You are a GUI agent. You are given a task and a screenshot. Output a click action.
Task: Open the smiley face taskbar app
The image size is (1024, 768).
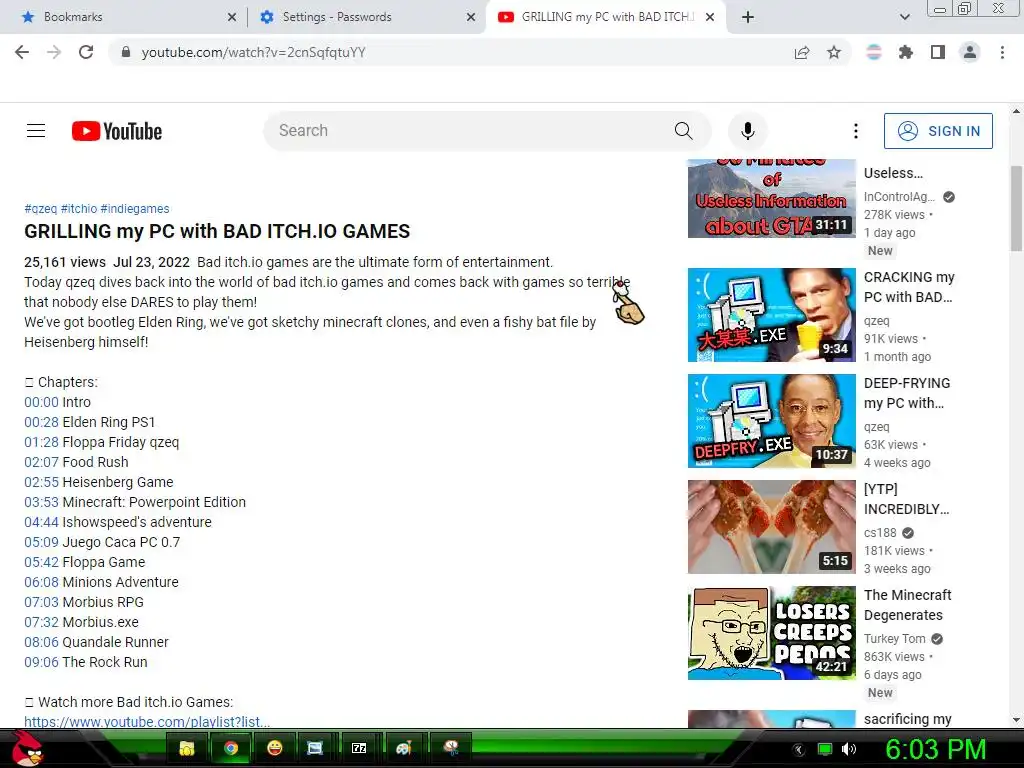tap(275, 748)
